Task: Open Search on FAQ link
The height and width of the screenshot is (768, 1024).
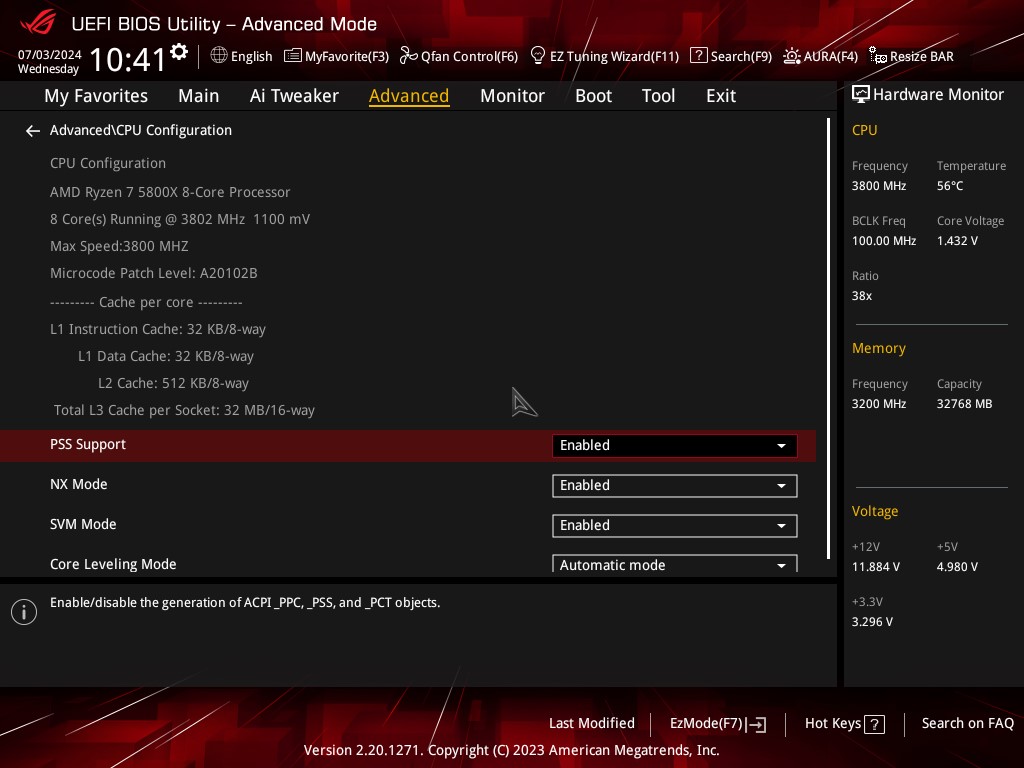Action: pos(967,724)
